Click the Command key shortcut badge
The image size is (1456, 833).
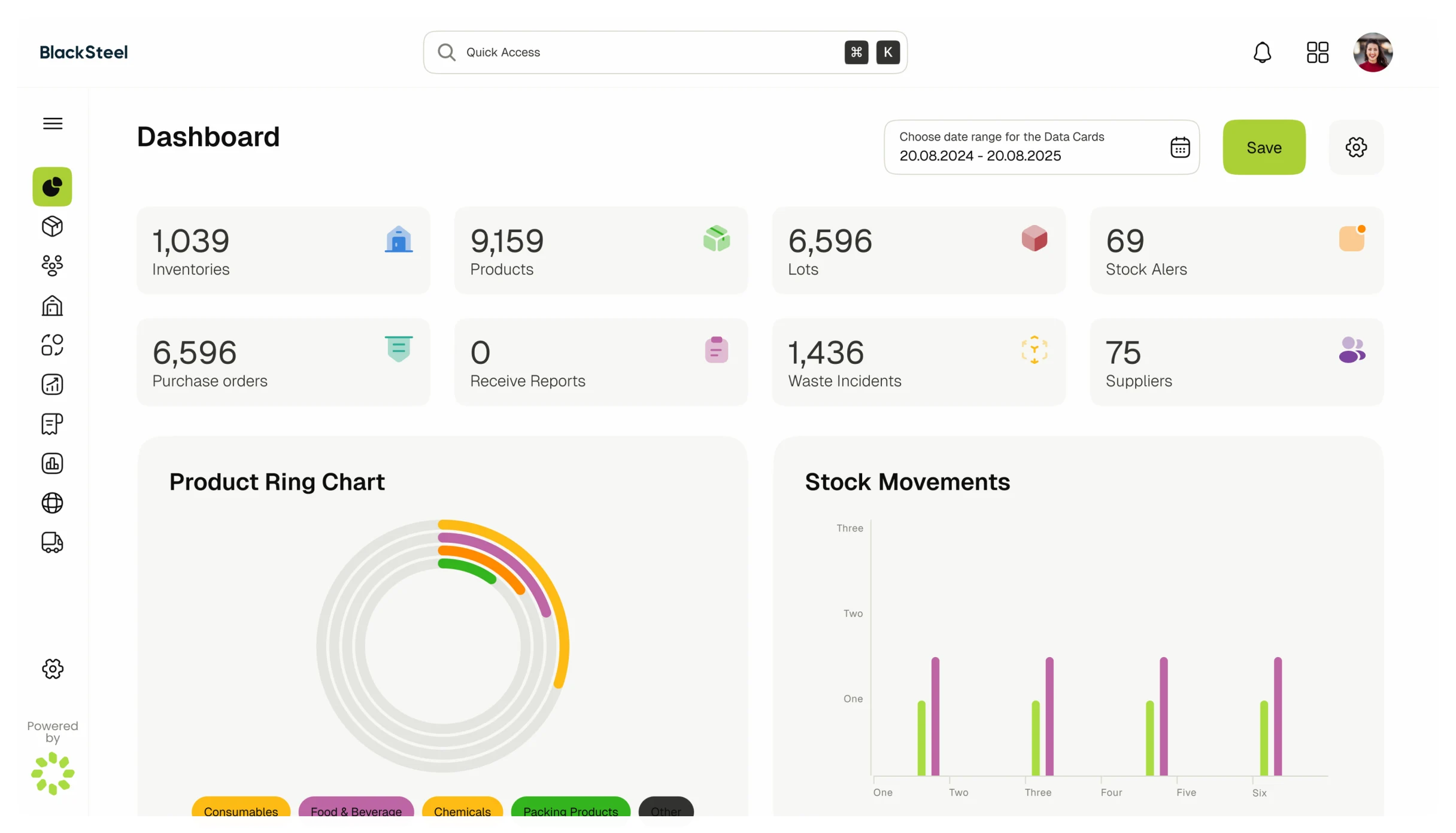856,52
